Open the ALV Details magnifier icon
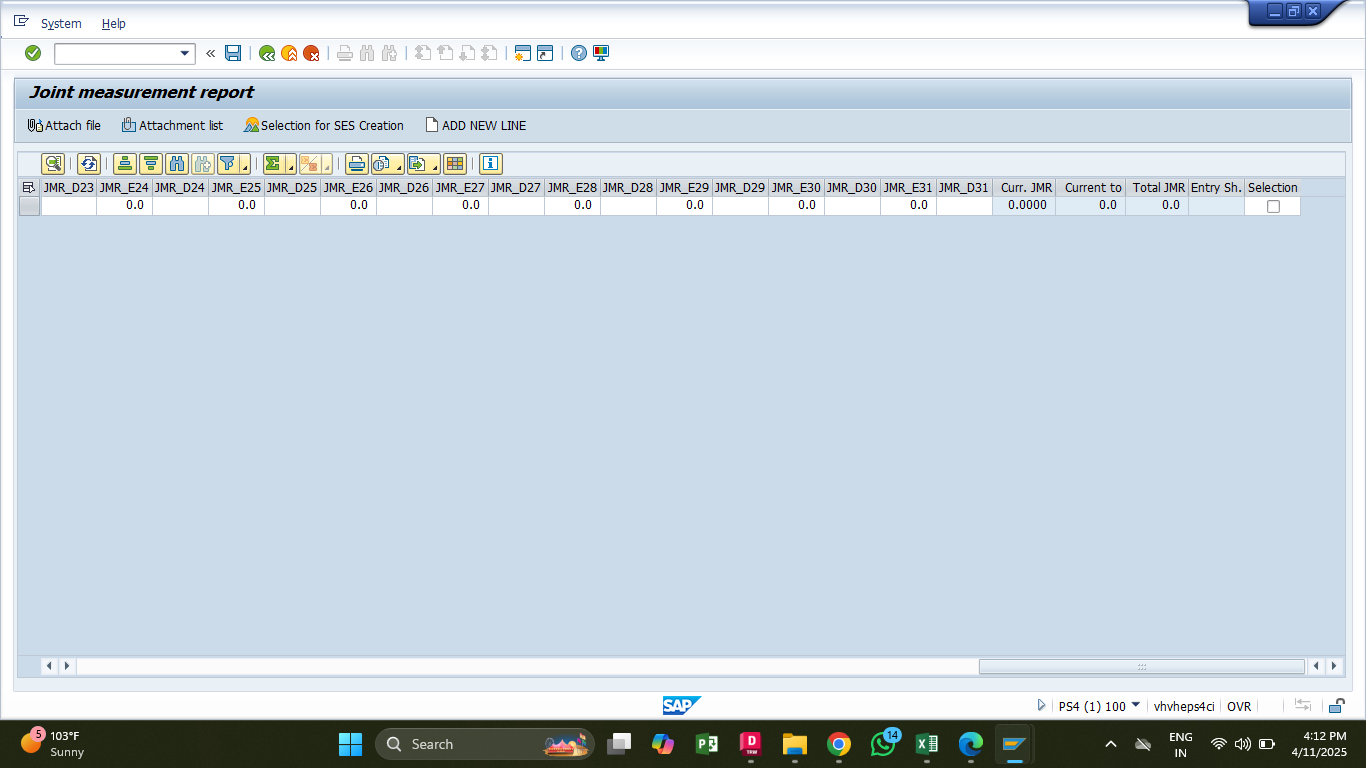 pos(53,164)
